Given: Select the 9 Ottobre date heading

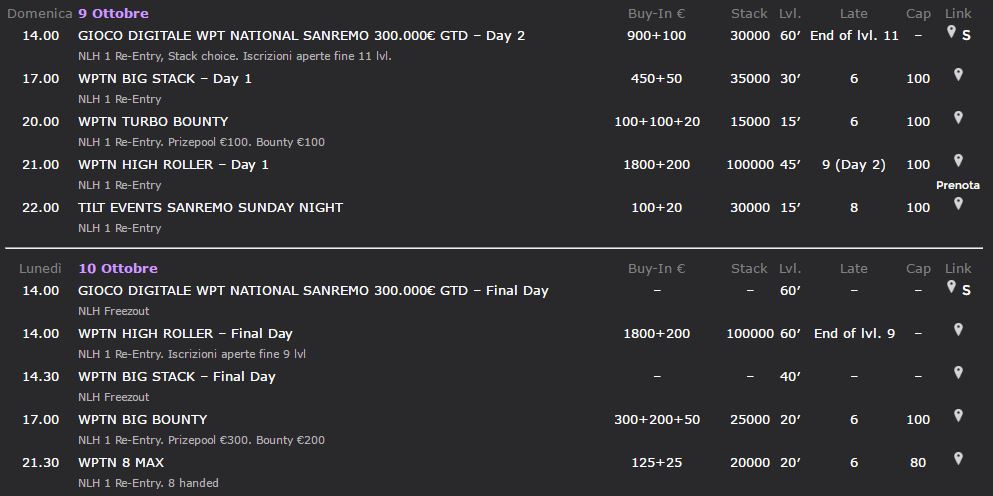Looking at the screenshot, I should pos(113,13).
